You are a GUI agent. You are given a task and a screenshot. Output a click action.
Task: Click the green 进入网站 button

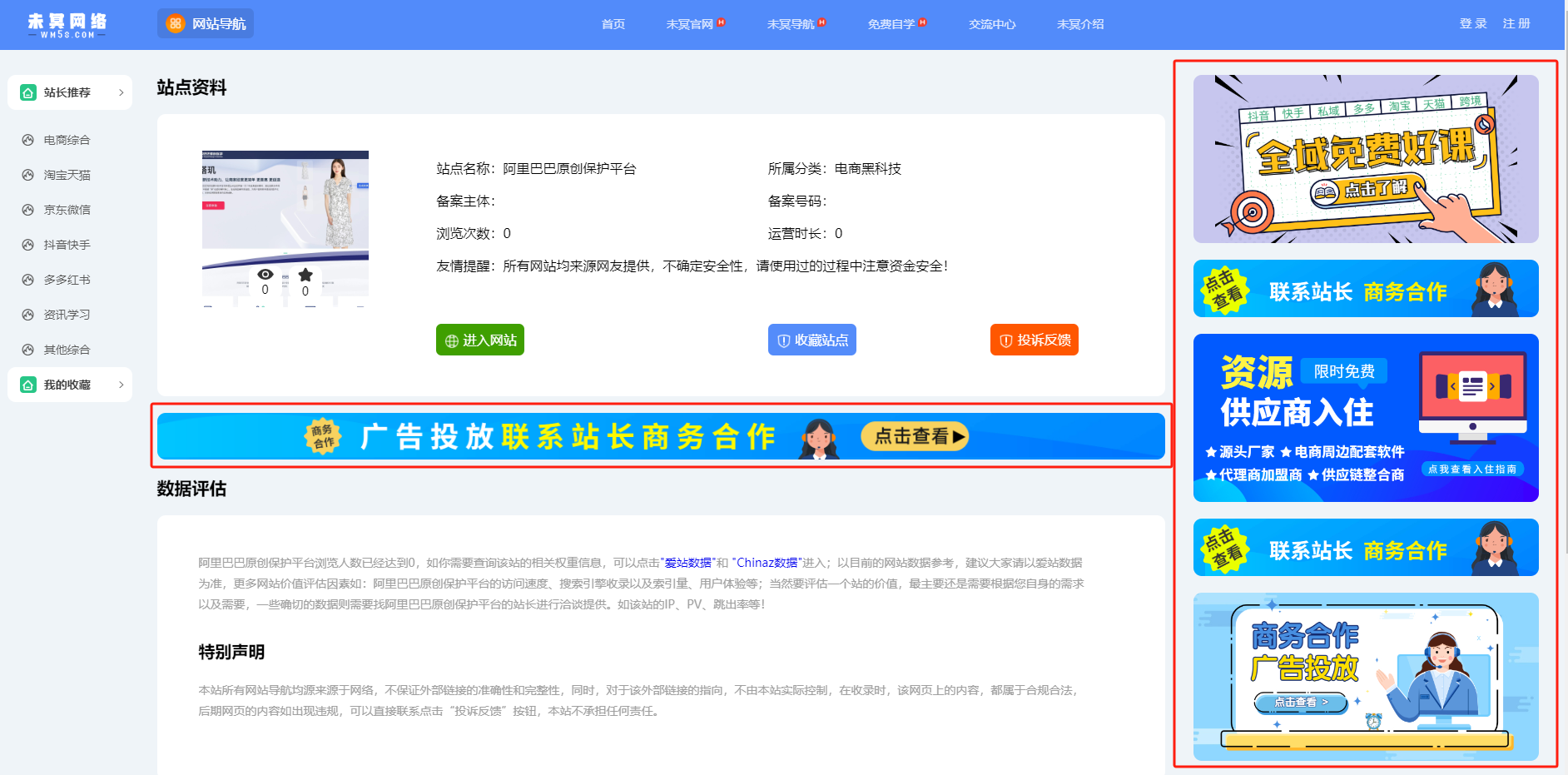(480, 340)
